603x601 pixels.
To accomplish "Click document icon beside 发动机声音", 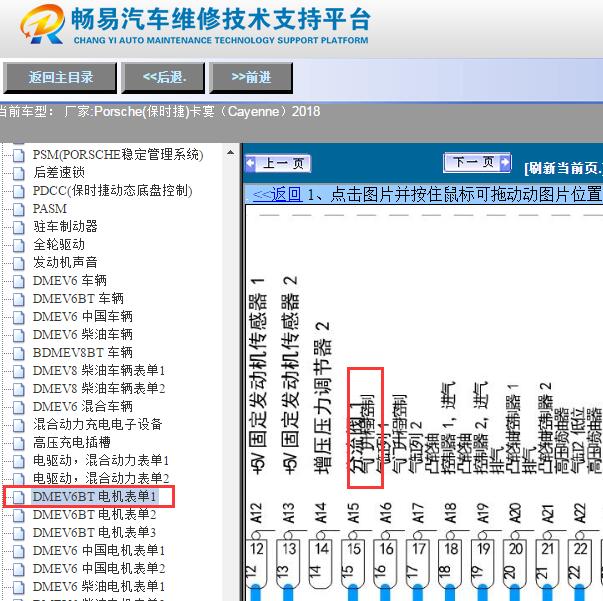I will coord(18,263).
